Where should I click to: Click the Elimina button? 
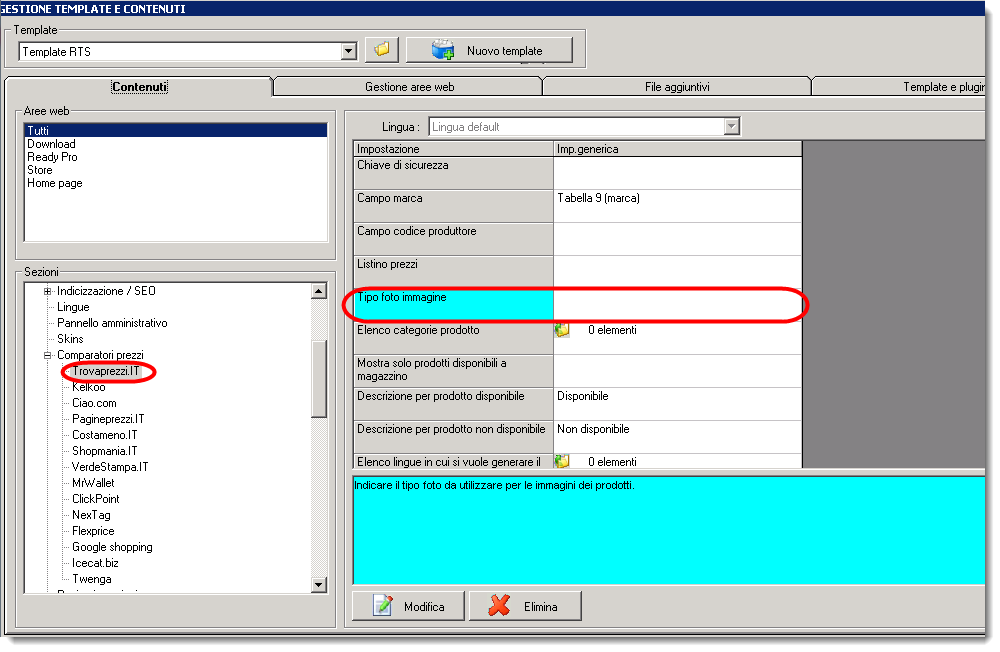pos(525,606)
